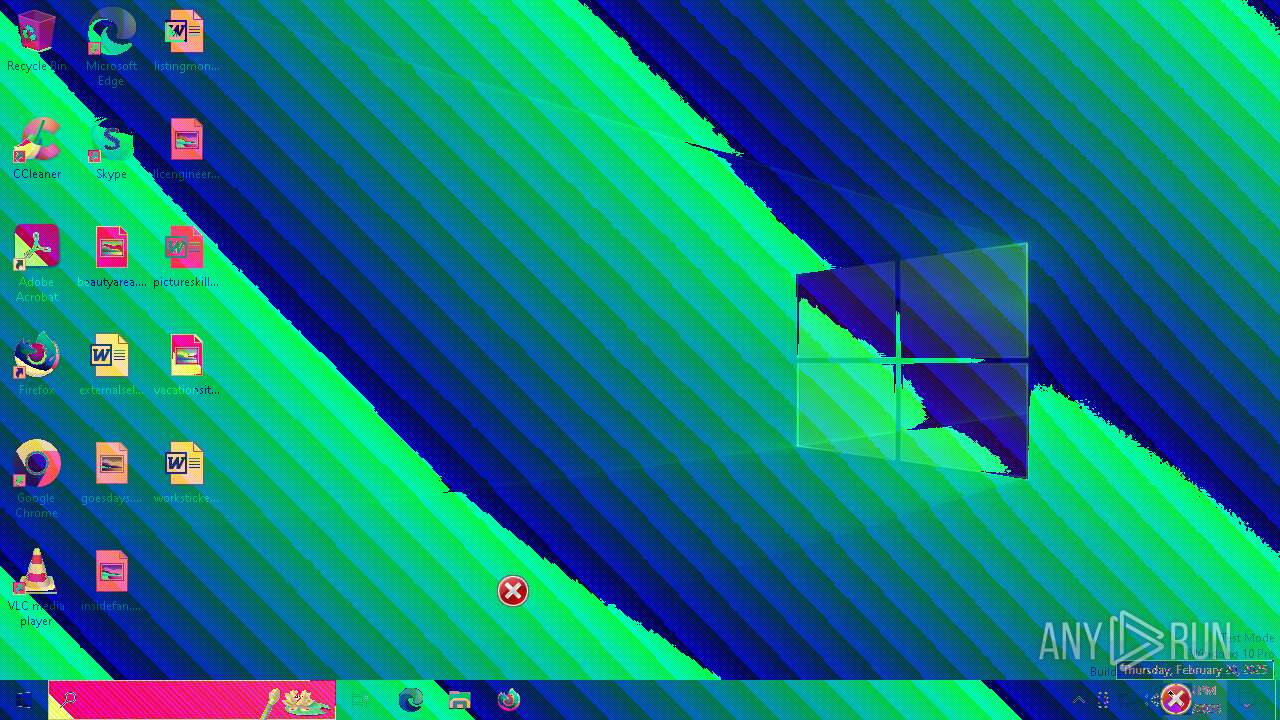The image size is (1280, 720).
Task: Select the goesdays... image file icon
Action: click(111, 472)
